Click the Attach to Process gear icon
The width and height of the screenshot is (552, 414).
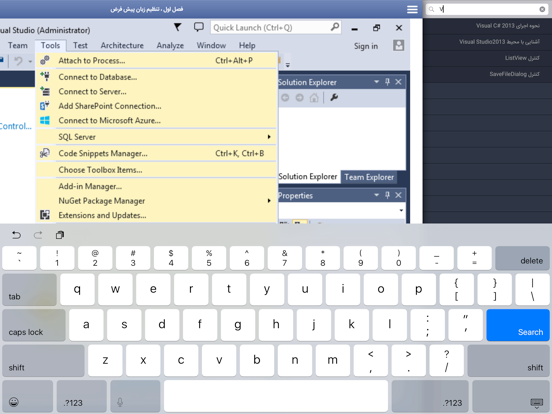(x=45, y=60)
